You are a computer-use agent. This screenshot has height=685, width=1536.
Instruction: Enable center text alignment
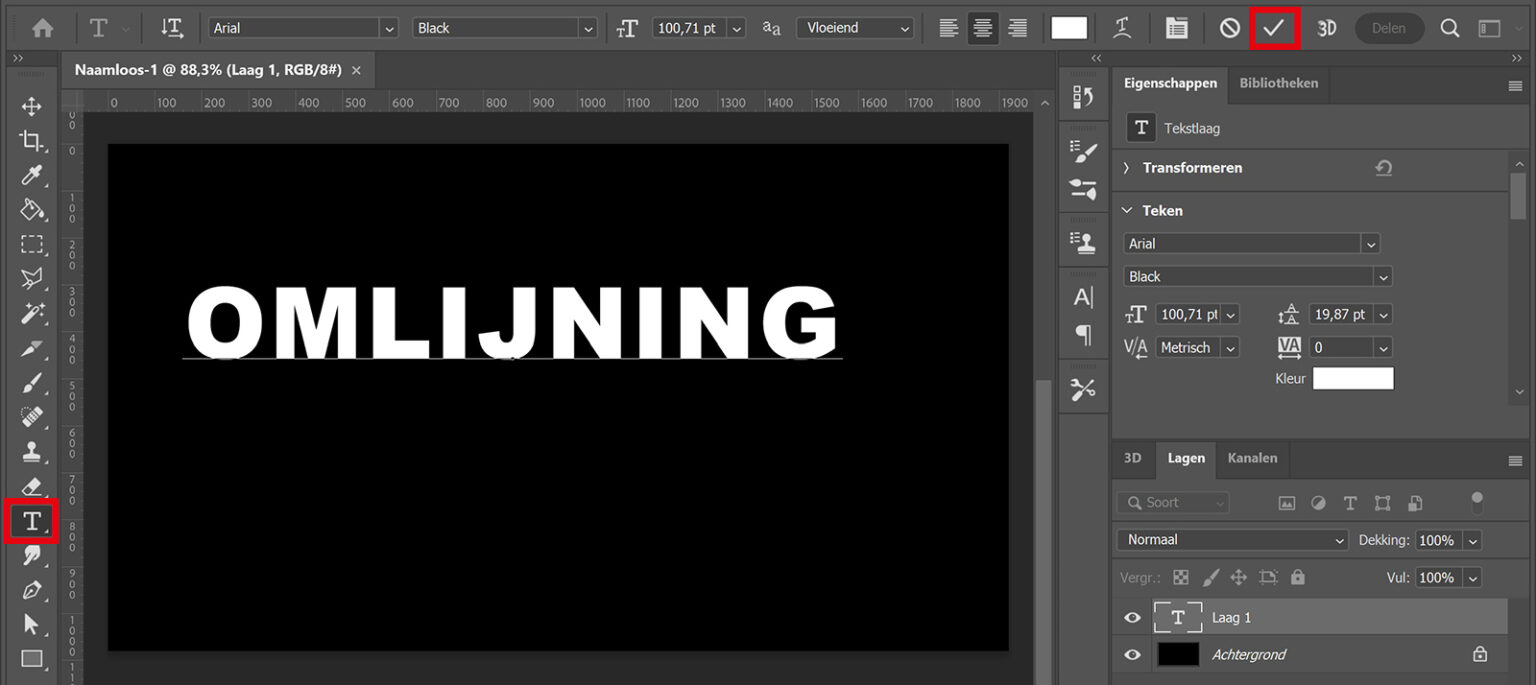[x=983, y=28]
